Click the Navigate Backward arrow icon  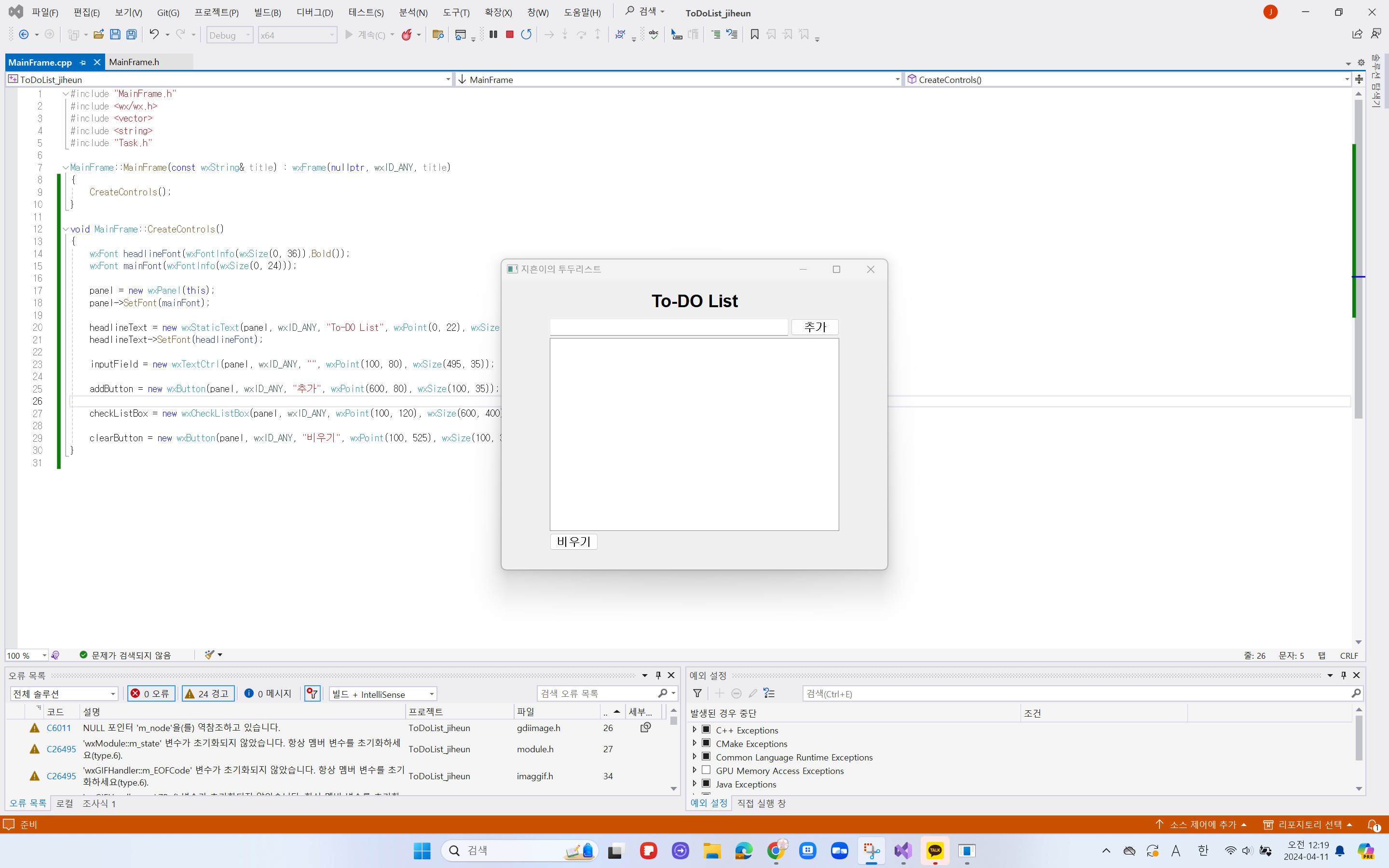coord(24,34)
